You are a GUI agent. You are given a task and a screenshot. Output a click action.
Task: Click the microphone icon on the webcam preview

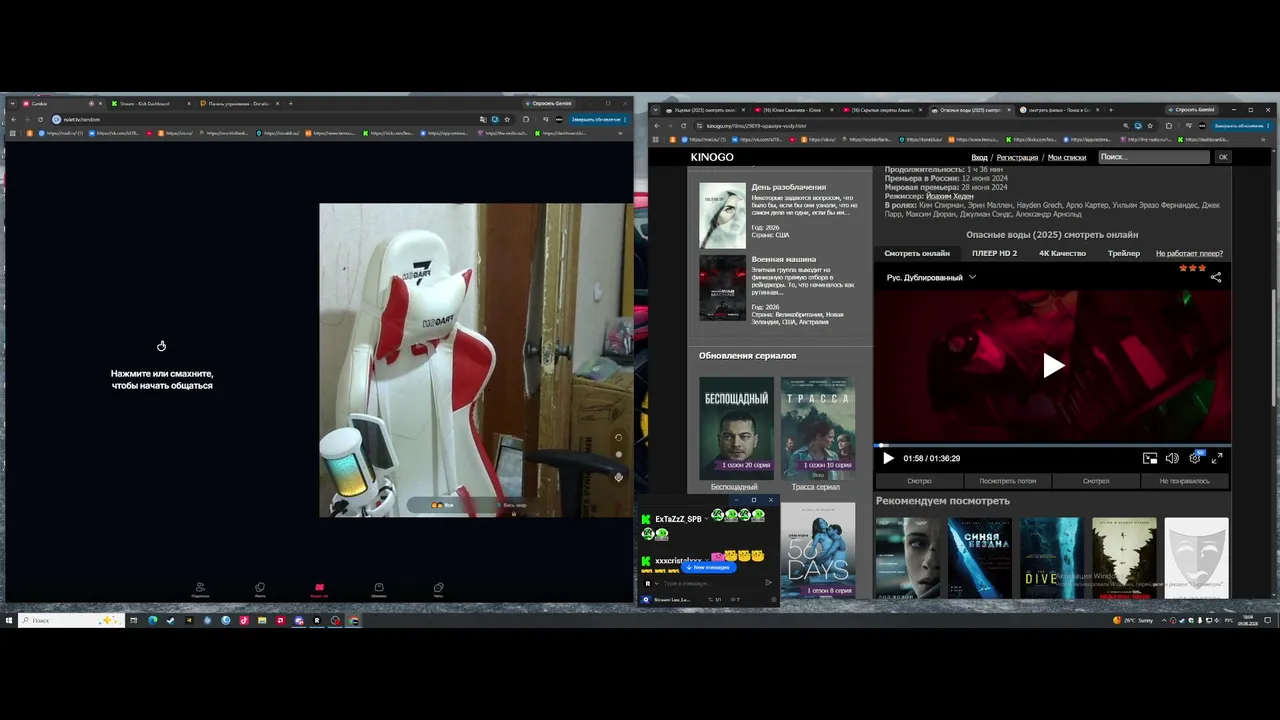[x=618, y=477]
